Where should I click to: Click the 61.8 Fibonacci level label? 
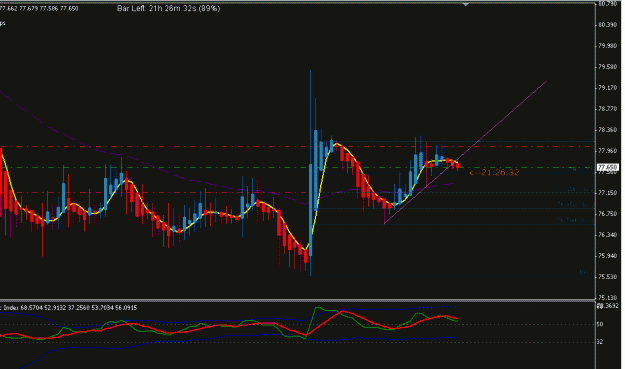click(x=576, y=220)
